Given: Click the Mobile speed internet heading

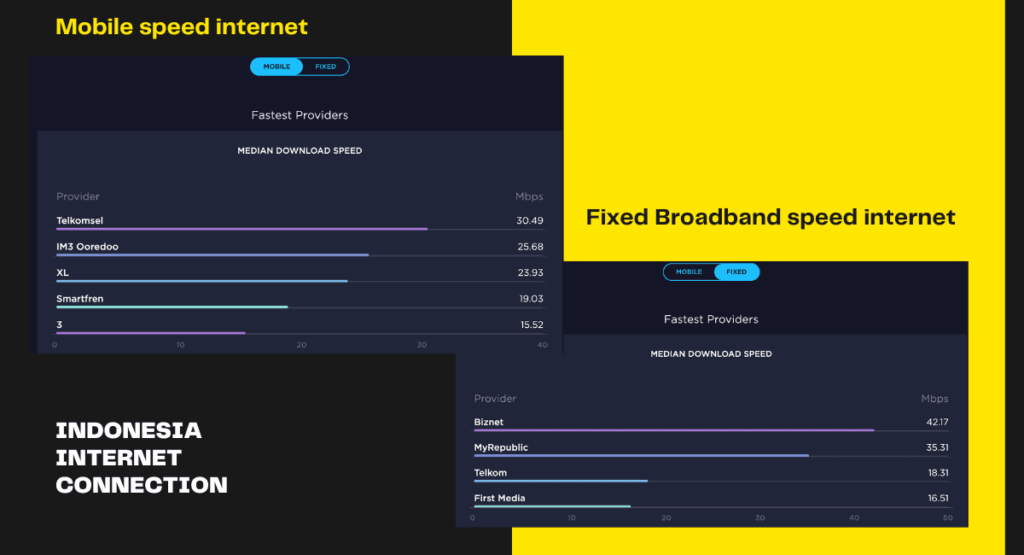Looking at the screenshot, I should [182, 27].
